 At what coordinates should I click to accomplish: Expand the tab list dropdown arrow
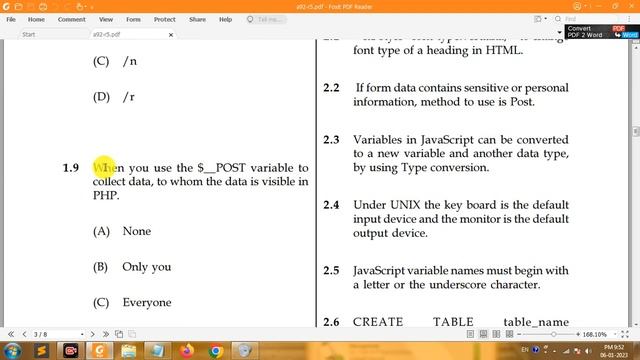[559, 33]
